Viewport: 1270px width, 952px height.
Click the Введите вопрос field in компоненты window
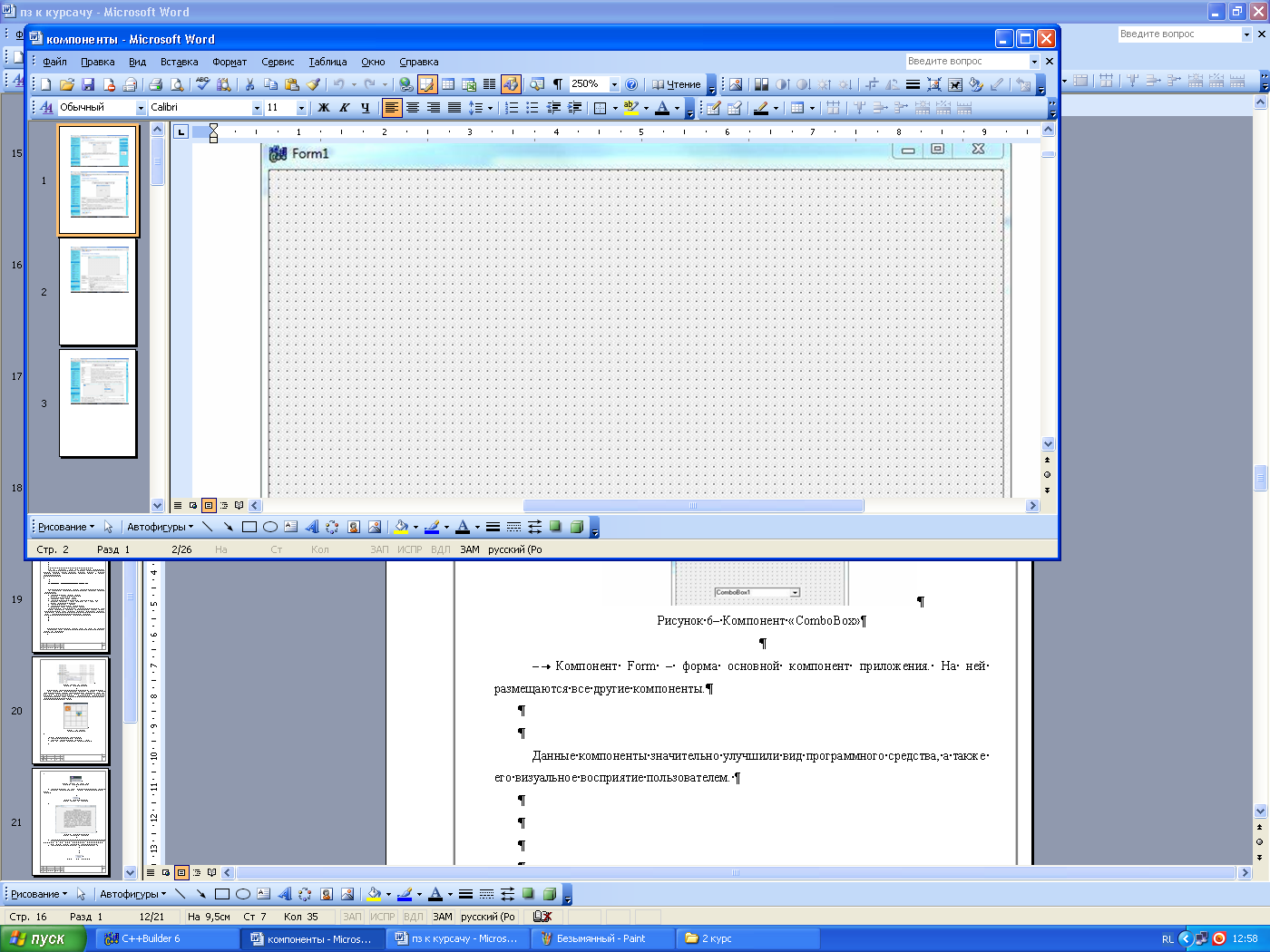[x=967, y=61]
